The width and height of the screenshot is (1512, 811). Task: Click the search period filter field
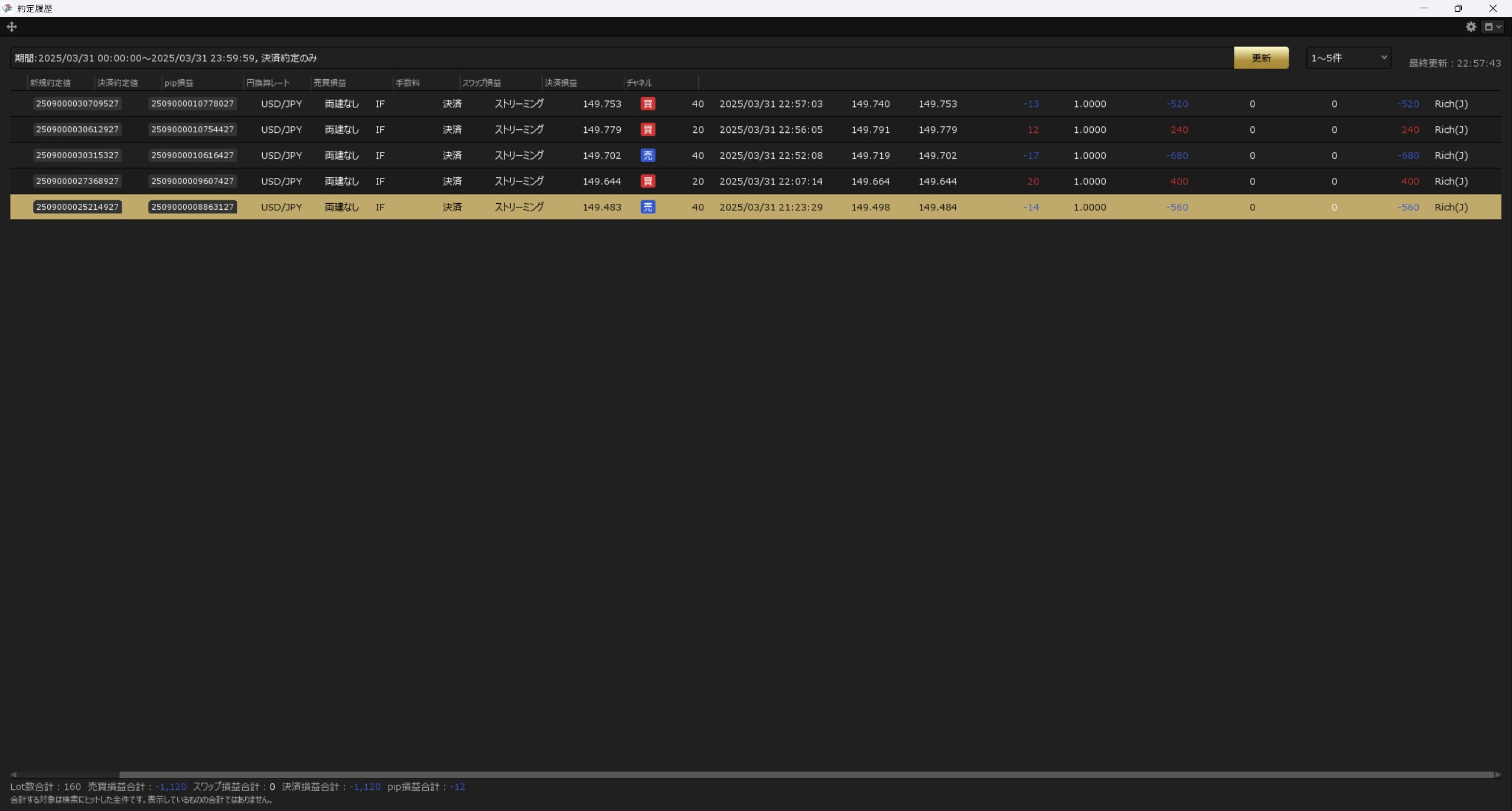[620, 58]
